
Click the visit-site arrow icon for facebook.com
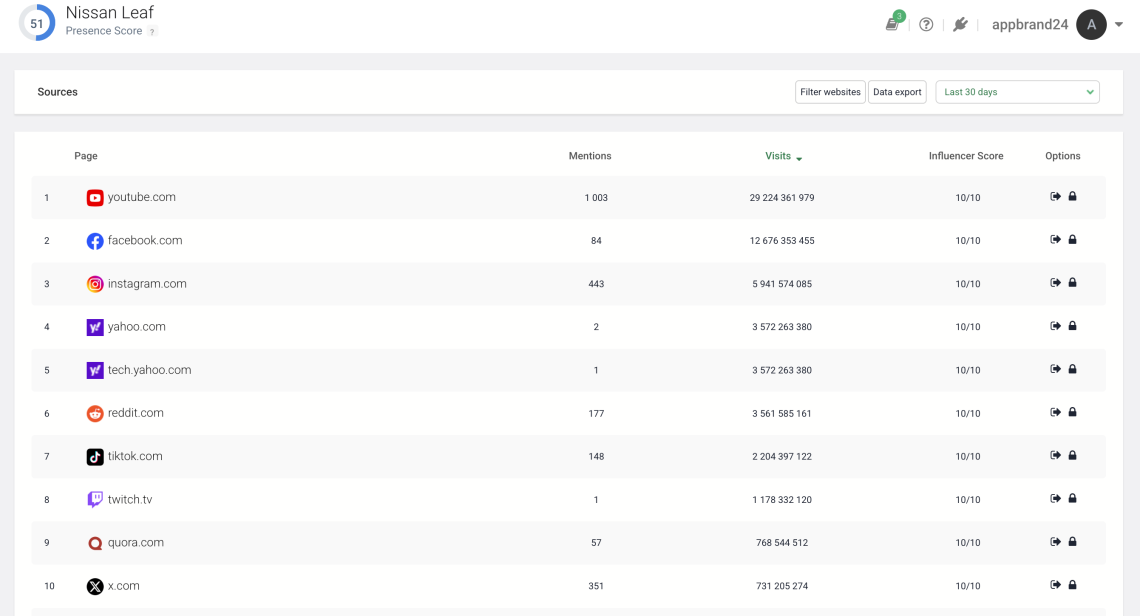(1055, 239)
